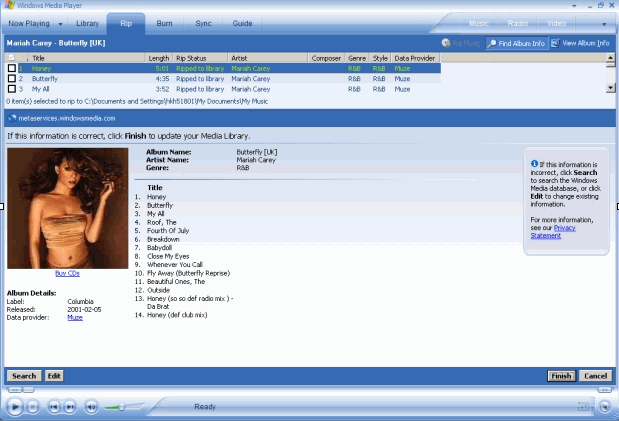Go to the Burn tab
619x421 pixels.
(164, 23)
